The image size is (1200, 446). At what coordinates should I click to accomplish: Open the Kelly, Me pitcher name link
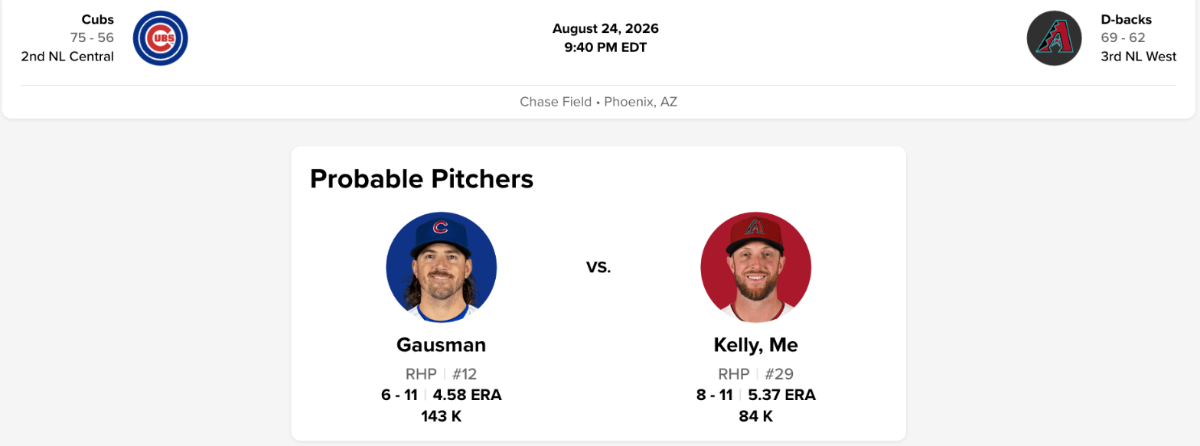[756, 345]
